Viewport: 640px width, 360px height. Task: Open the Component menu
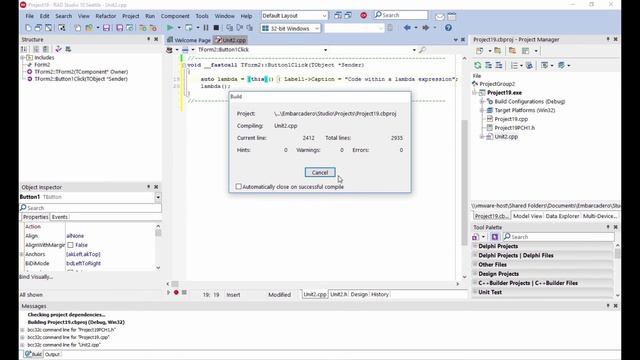[x=175, y=16]
